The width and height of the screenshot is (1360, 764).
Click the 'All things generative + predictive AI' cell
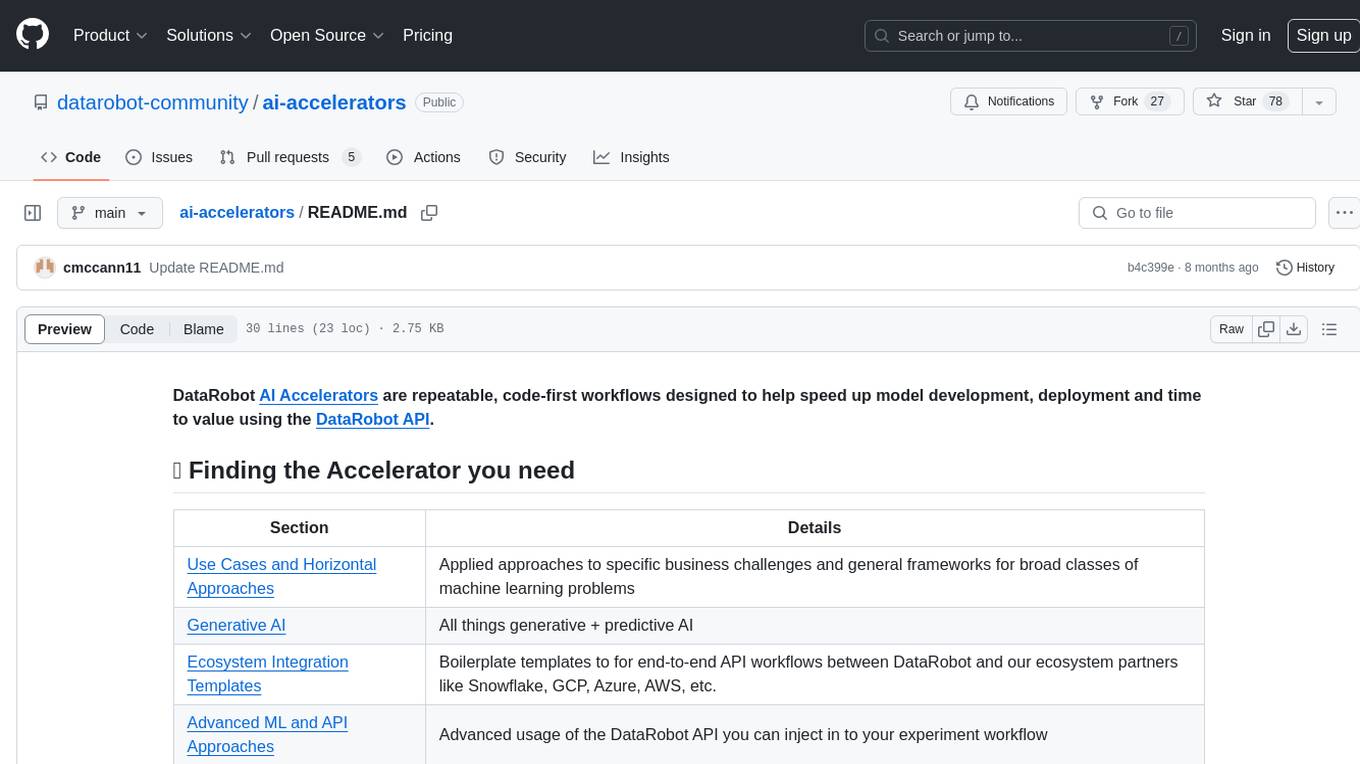point(814,625)
